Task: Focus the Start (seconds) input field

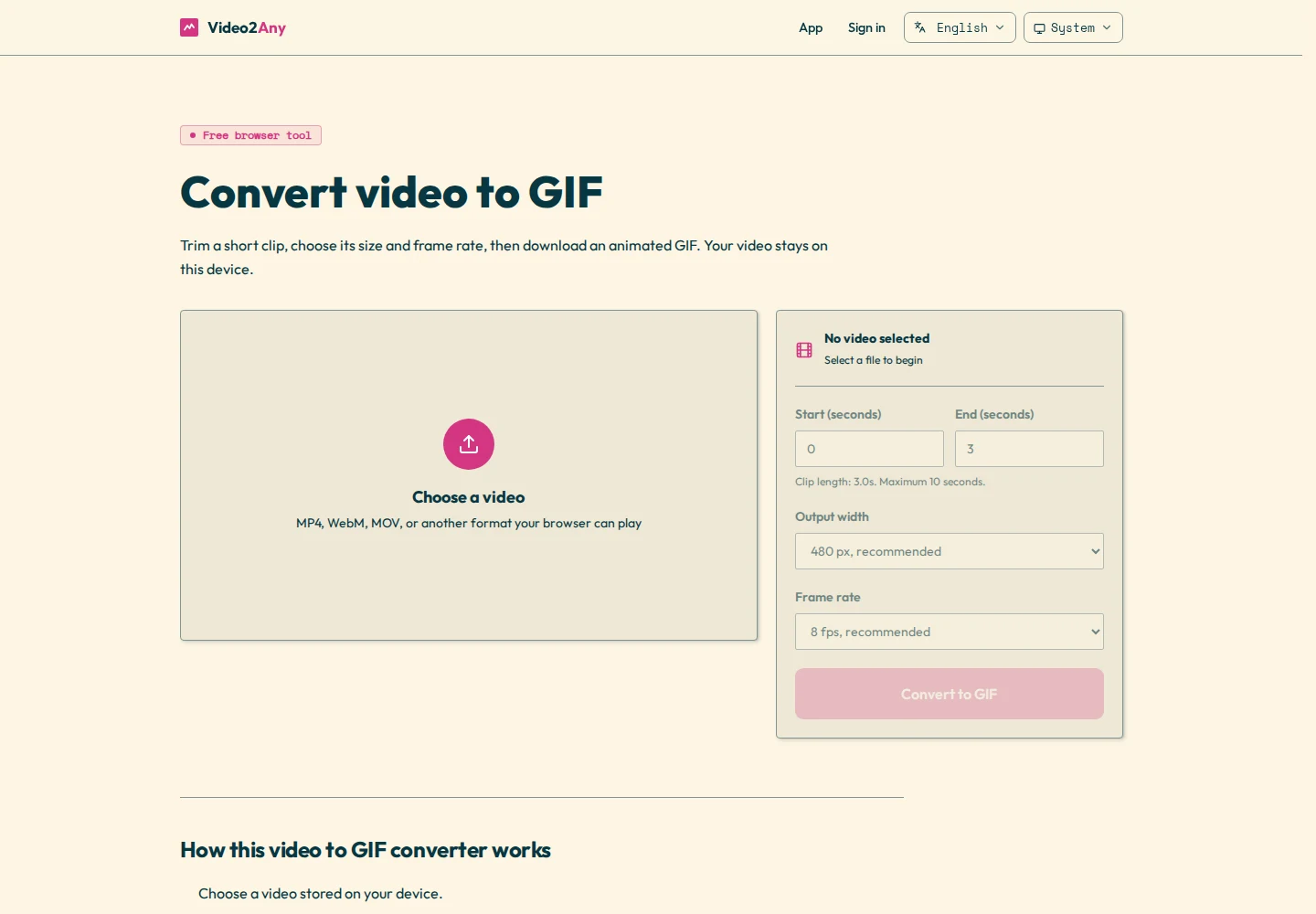Action: [869, 449]
